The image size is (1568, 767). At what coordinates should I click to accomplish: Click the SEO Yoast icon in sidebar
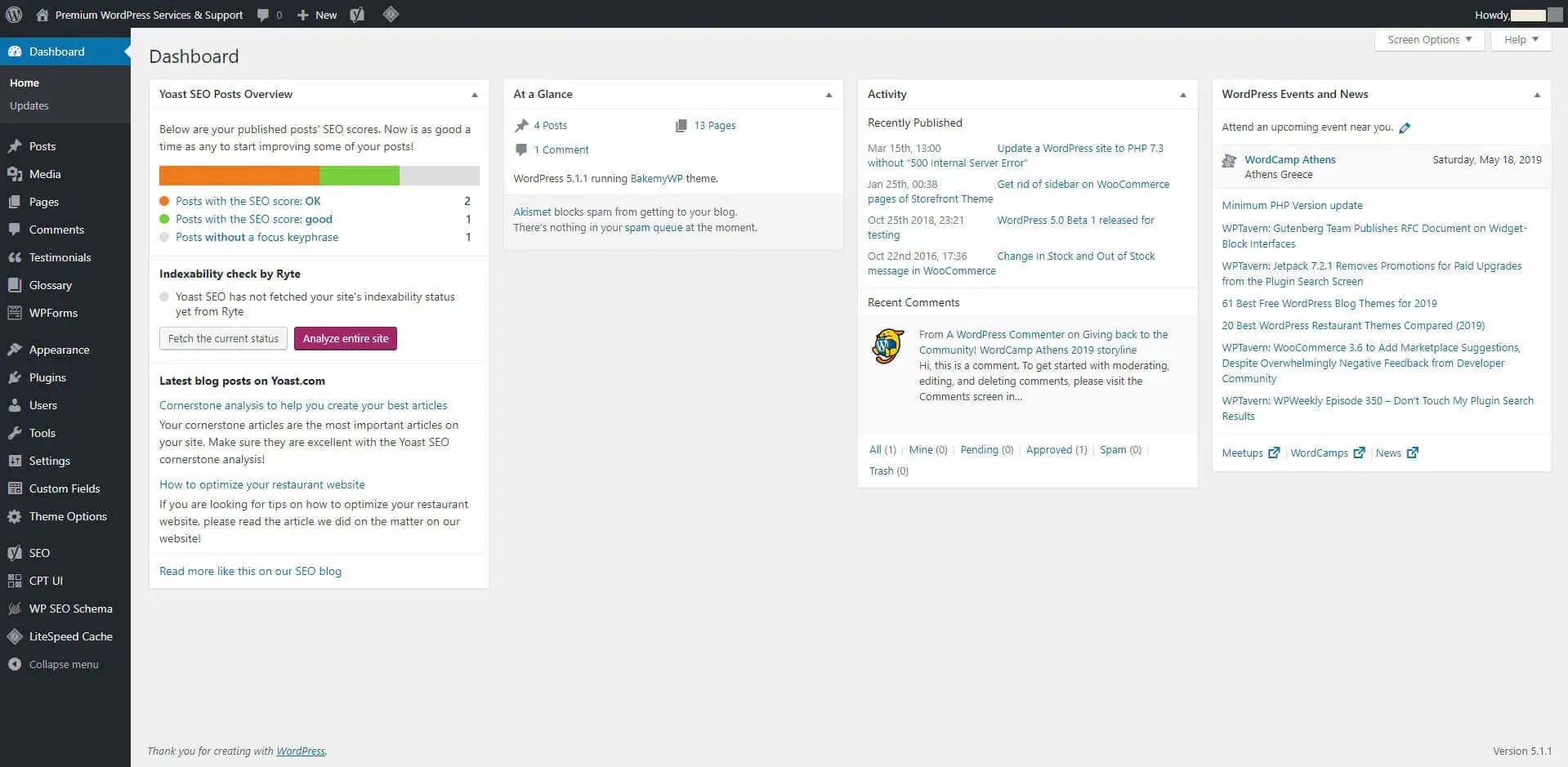15,553
